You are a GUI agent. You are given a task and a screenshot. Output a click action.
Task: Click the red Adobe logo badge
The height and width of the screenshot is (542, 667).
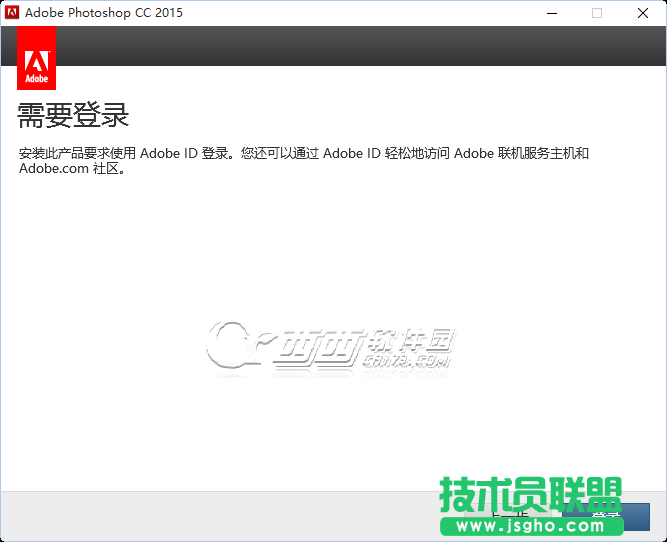[37, 58]
